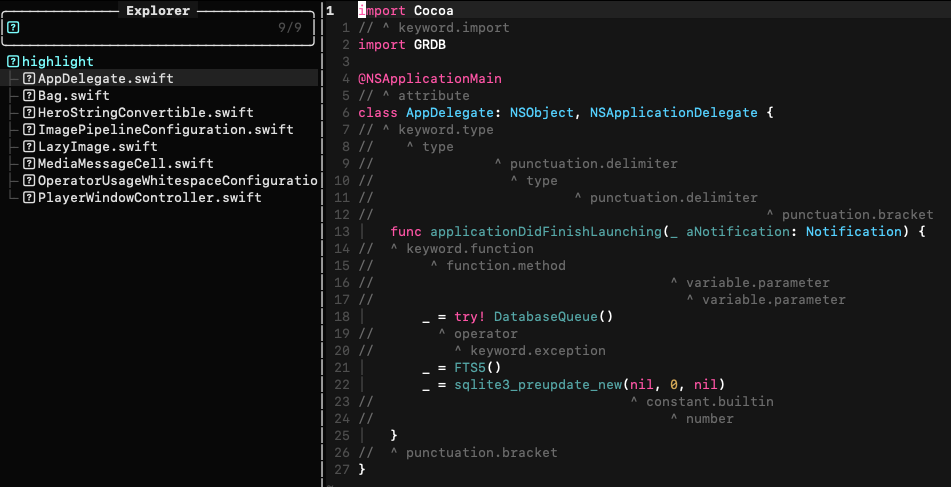This screenshot has height=487, width=951.
Task: Click the FTS5() call
Action: click(478, 368)
